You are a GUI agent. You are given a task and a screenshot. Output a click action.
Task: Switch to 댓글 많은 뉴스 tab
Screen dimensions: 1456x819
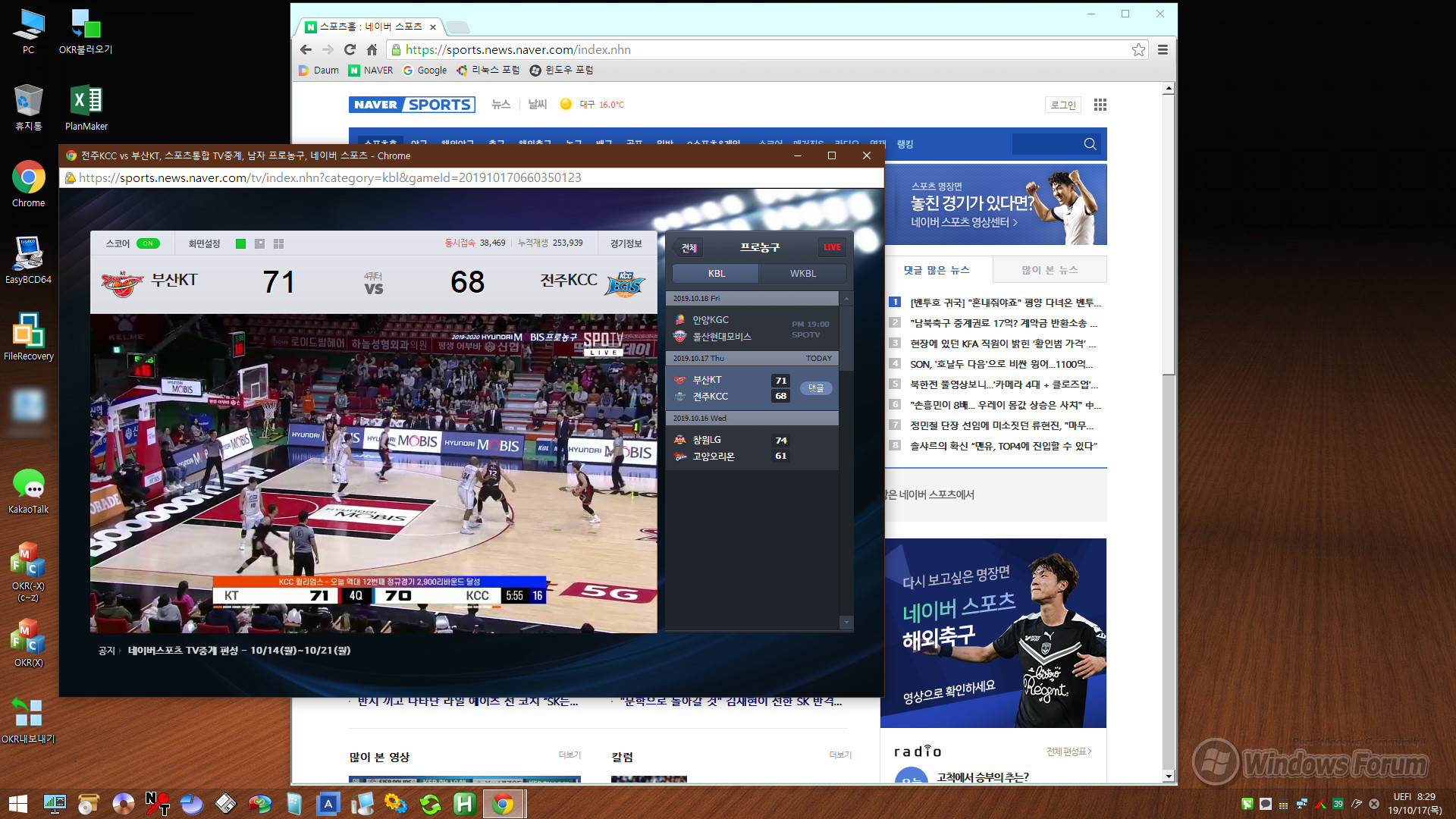(936, 270)
